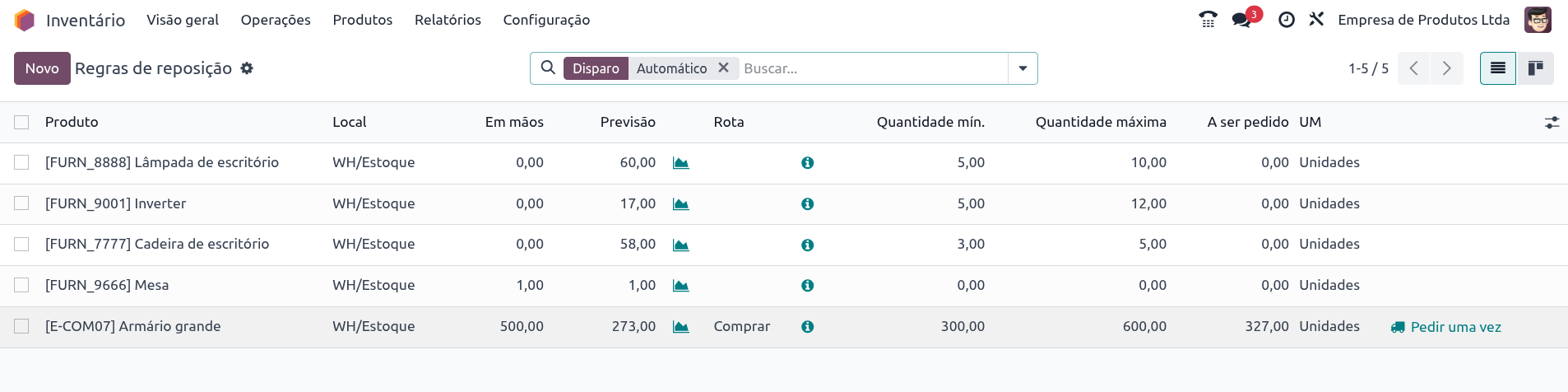Viewport: 1568px width, 392px height.
Task: Open forecast graph for Mesa row
Action: tap(680, 286)
